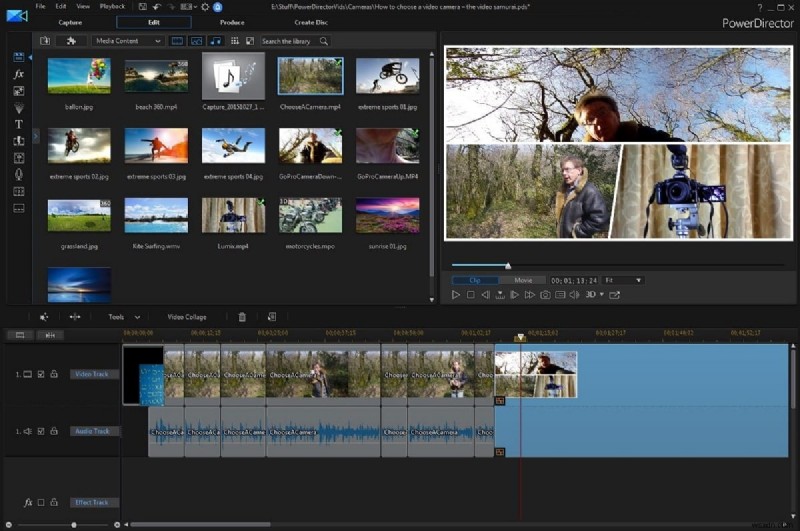This screenshot has width=800, height=531.
Task: Open the Playback menu
Action: pyautogui.click(x=112, y=6)
